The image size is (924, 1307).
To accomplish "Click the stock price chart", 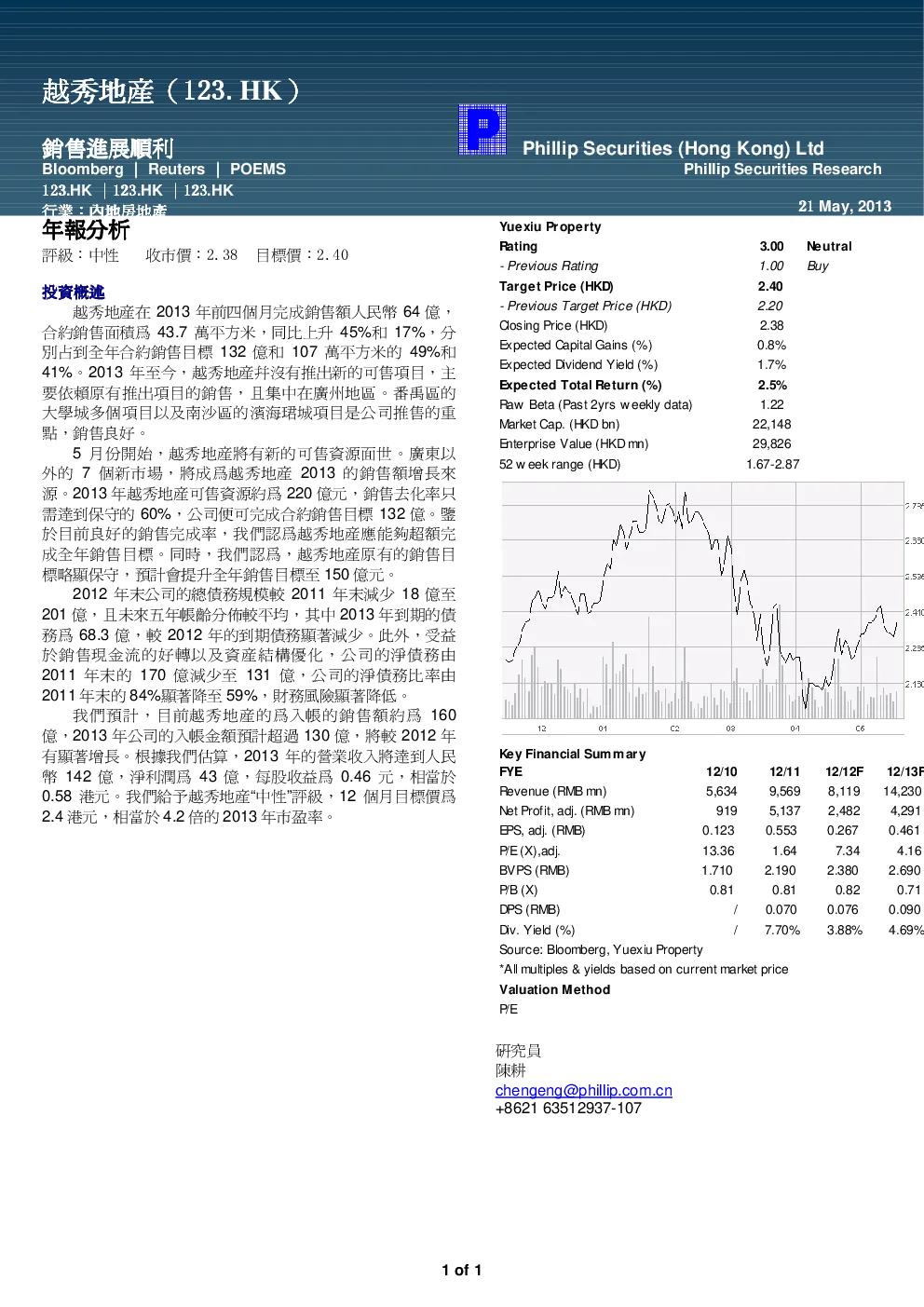I will (x=713, y=606).
